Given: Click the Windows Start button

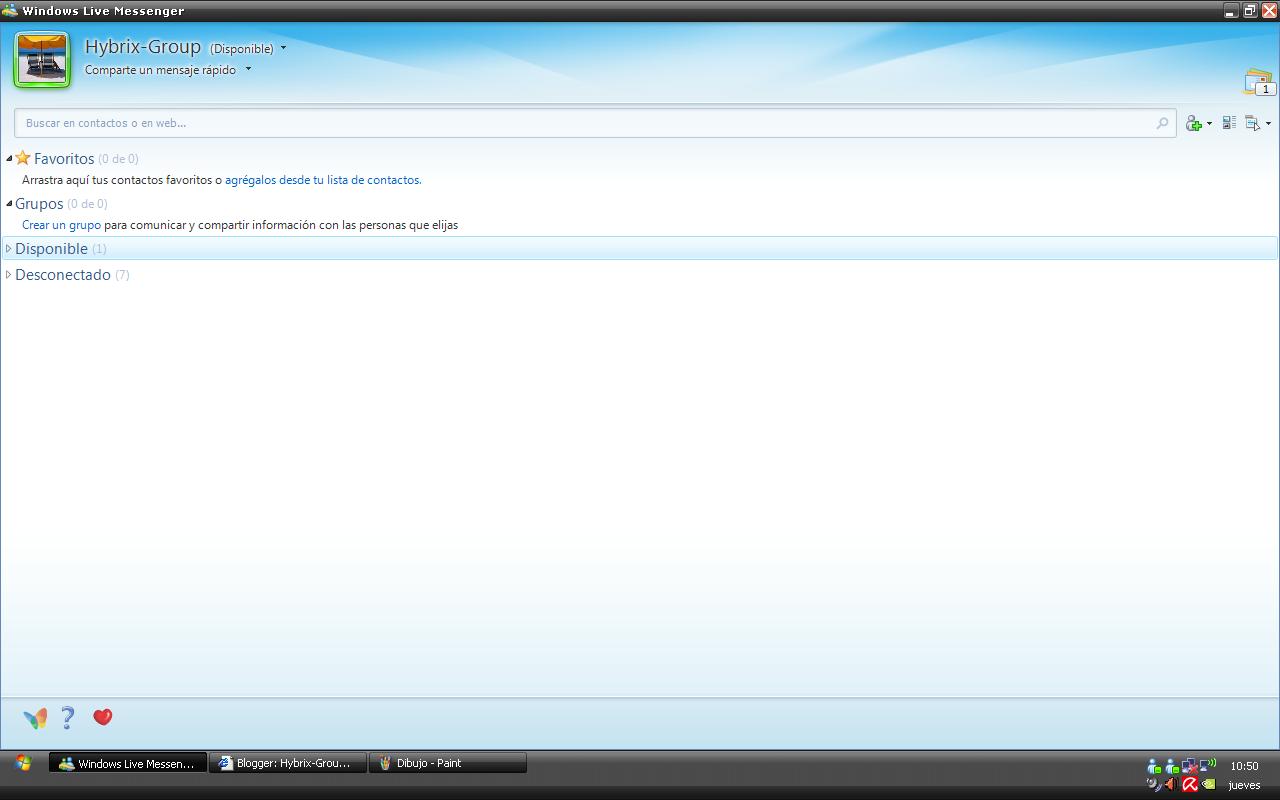Looking at the screenshot, I should (23, 763).
